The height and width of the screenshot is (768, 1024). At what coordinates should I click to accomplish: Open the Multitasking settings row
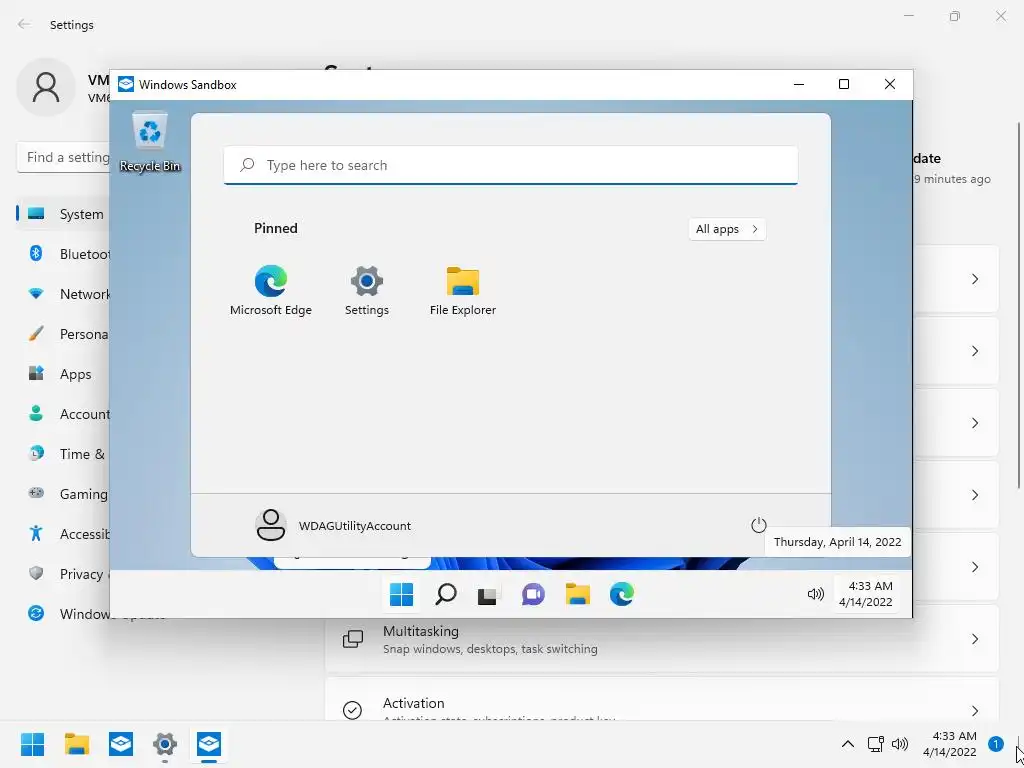662,639
